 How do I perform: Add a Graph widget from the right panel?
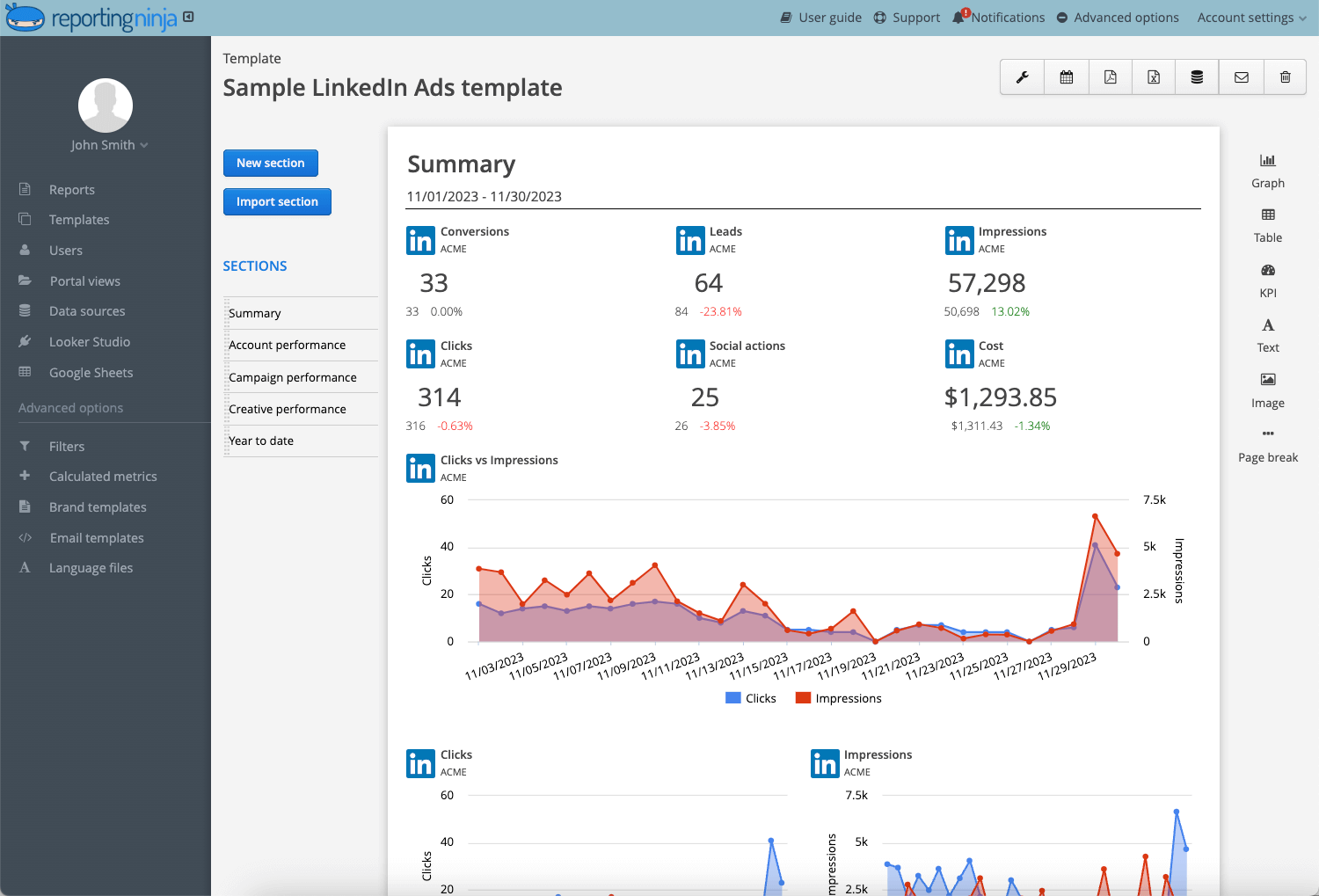point(1267,170)
